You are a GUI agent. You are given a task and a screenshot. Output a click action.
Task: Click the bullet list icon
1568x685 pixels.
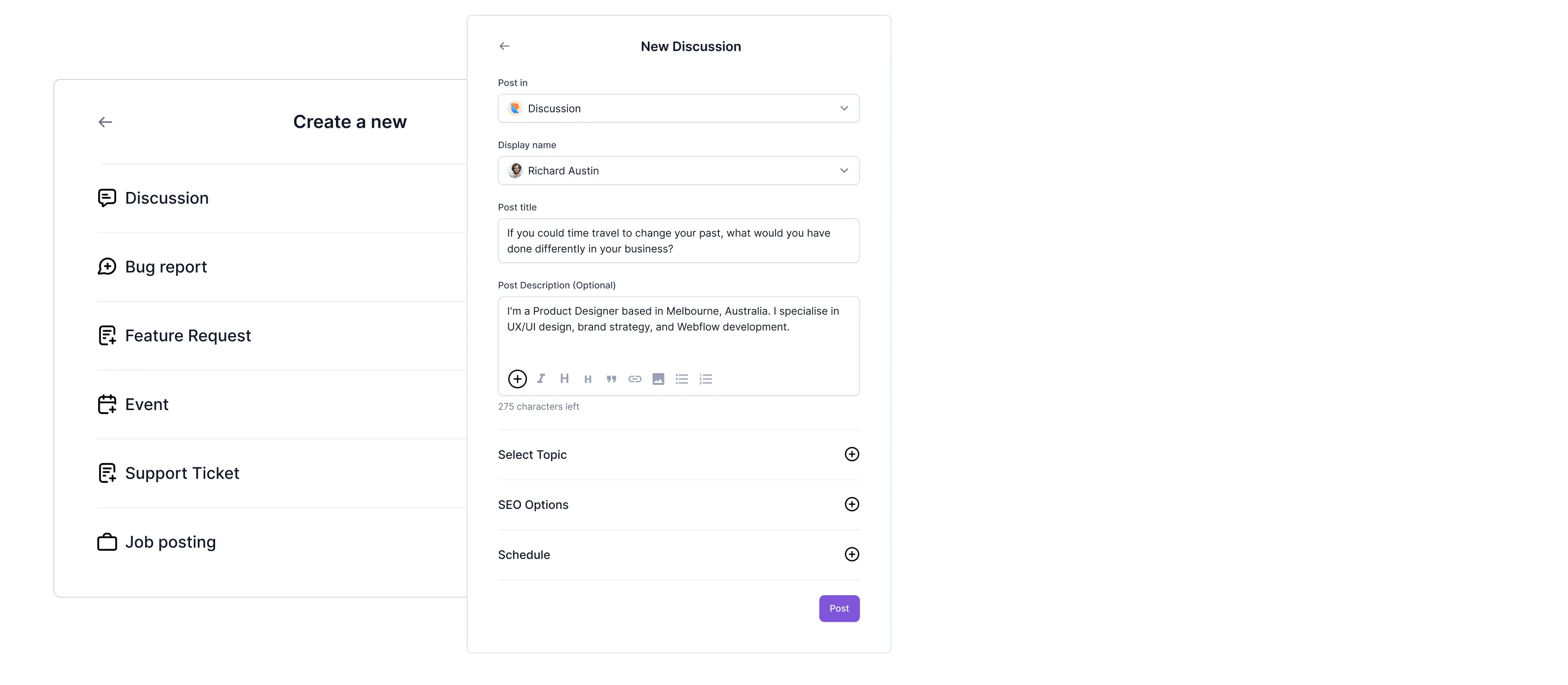tap(681, 379)
